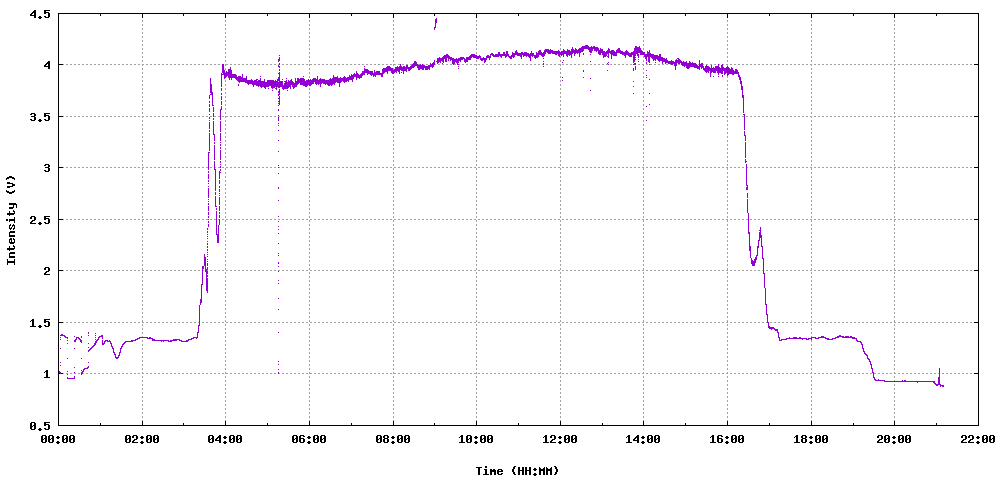
Task: Click the x-axis label '06:00'
Action: click(x=309, y=439)
